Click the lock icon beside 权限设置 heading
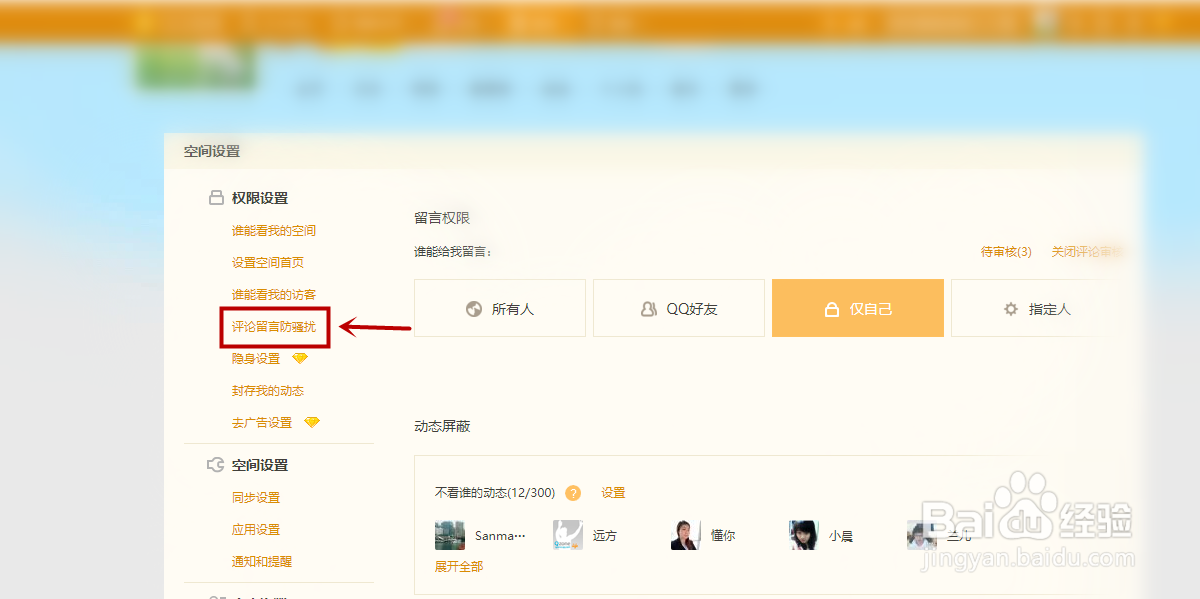 coord(216,197)
